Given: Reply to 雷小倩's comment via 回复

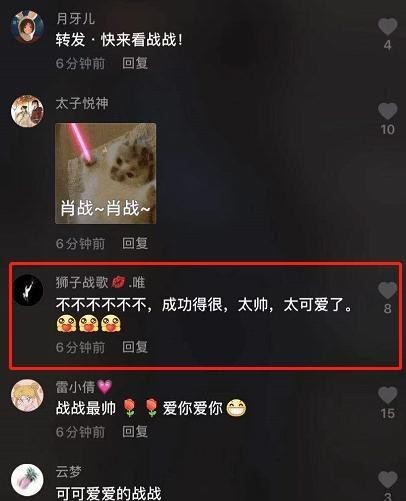Looking at the screenshot, I should tap(135, 432).
